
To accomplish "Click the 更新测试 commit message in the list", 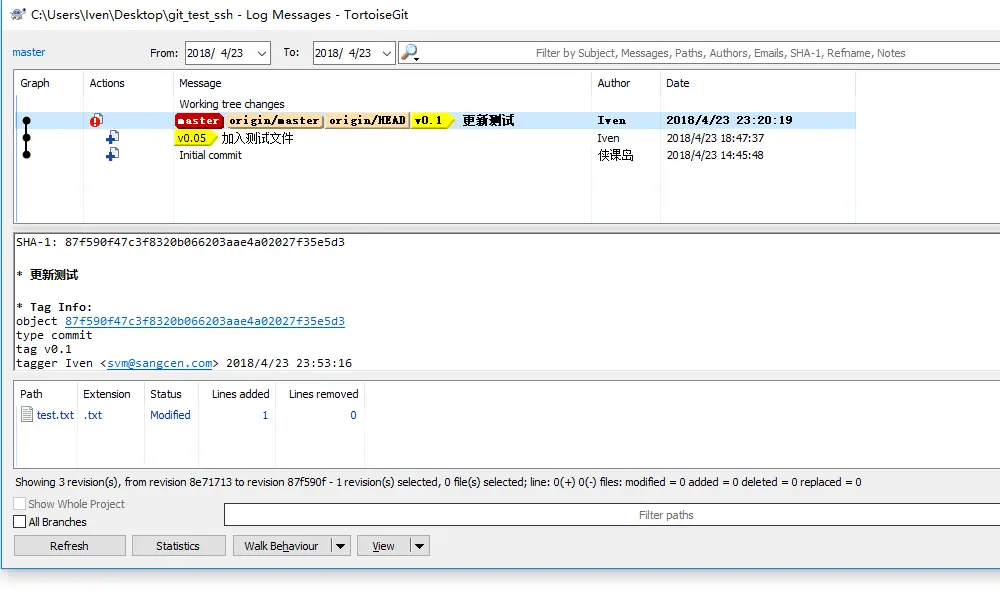I will point(489,121).
